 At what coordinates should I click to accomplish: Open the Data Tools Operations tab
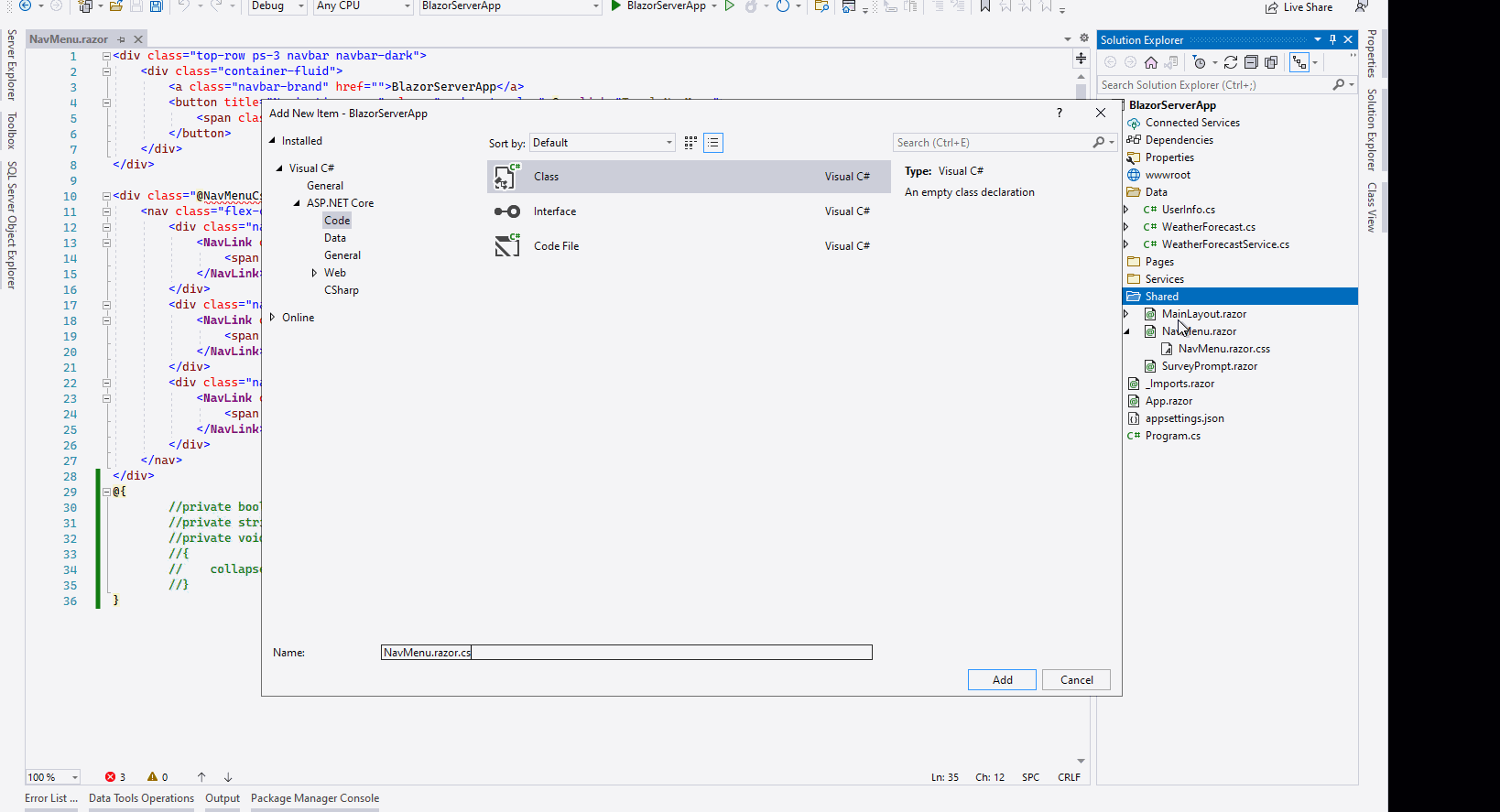[141, 798]
